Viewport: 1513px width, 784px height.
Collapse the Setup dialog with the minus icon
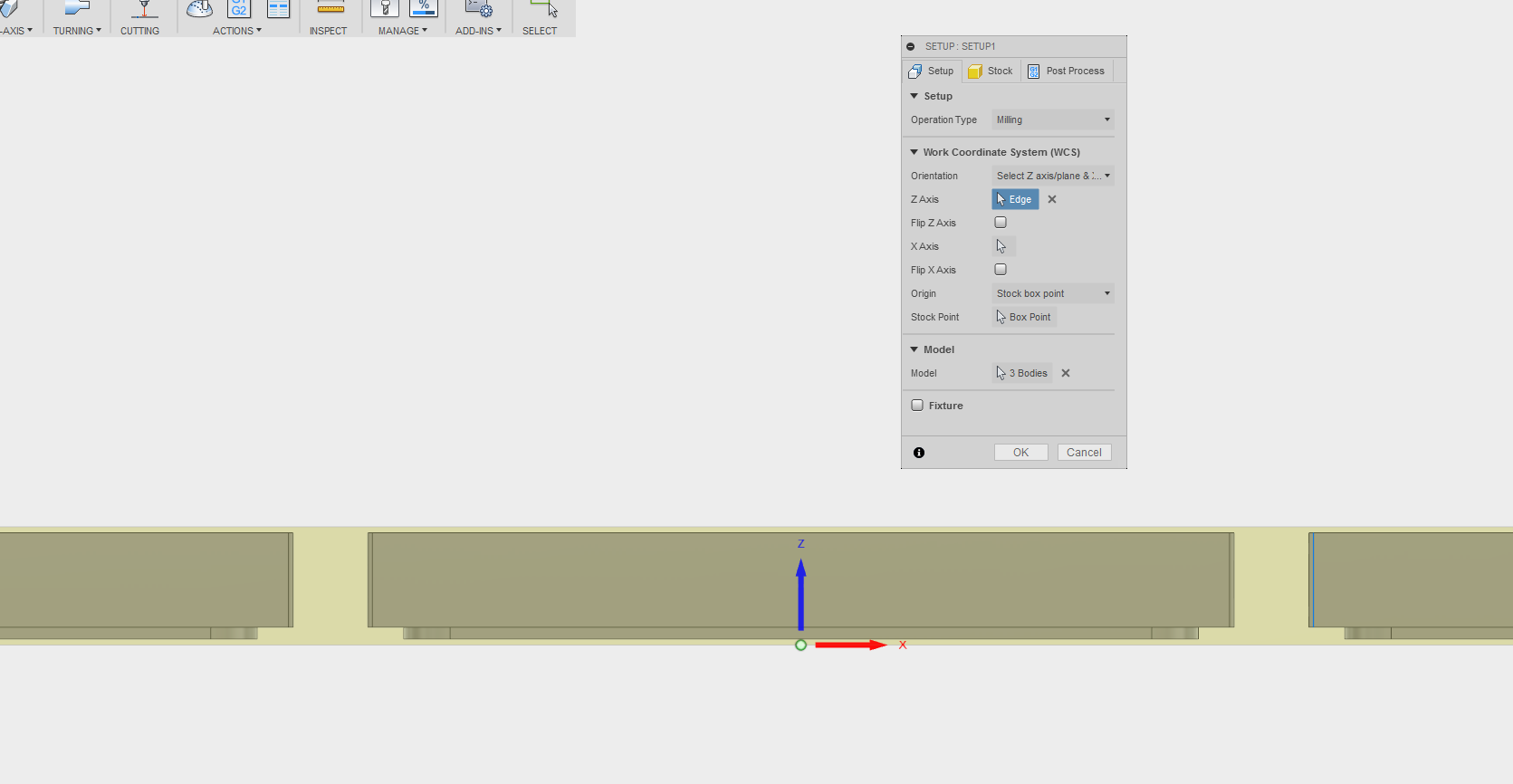click(911, 46)
